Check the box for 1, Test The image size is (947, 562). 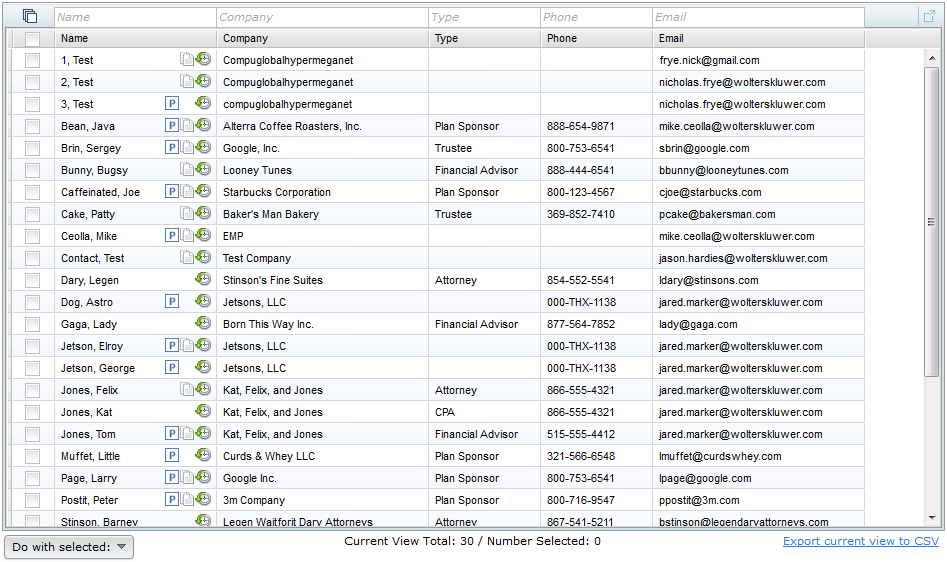click(33, 60)
